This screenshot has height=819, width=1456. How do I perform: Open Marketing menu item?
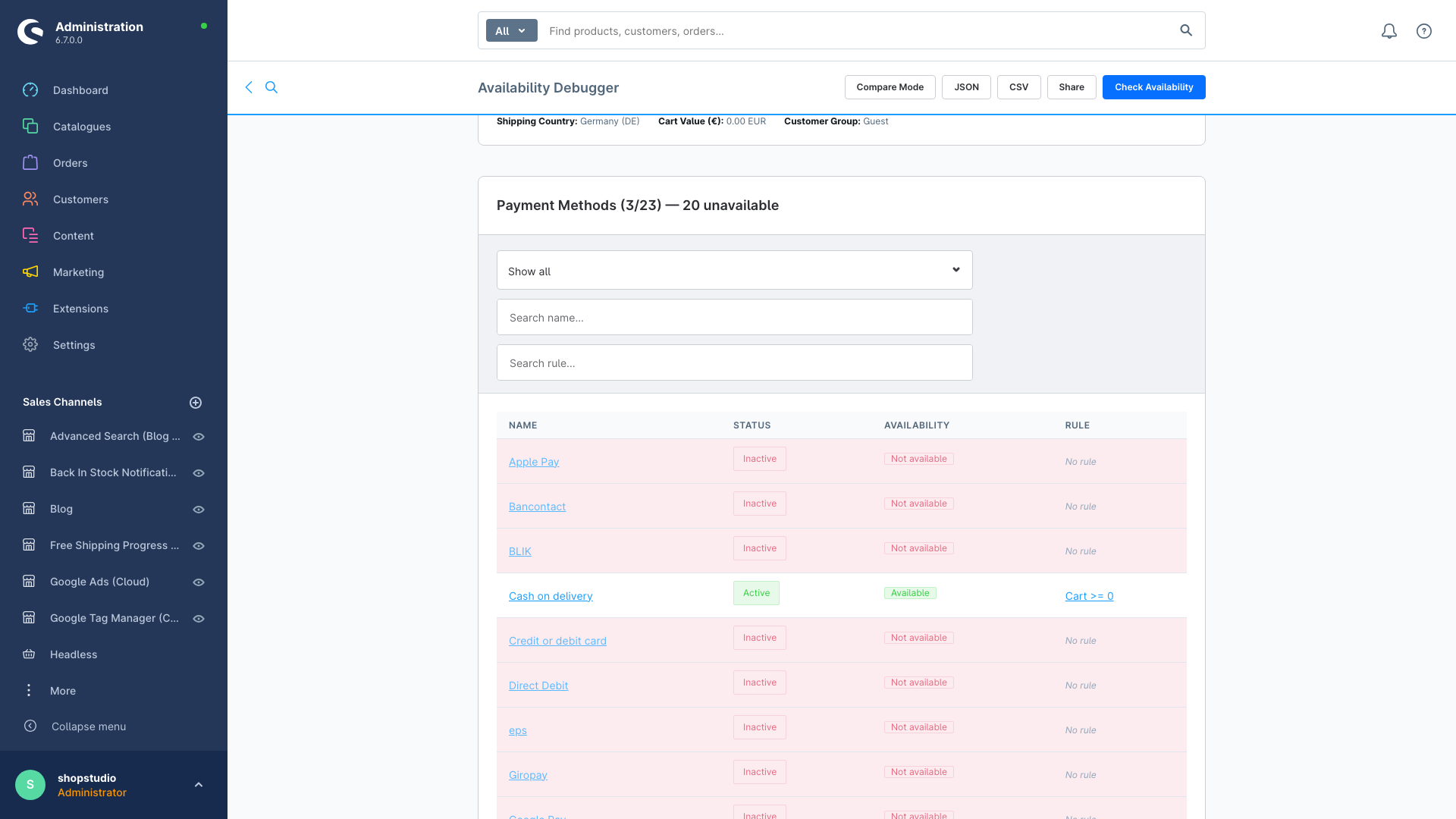pos(78,272)
